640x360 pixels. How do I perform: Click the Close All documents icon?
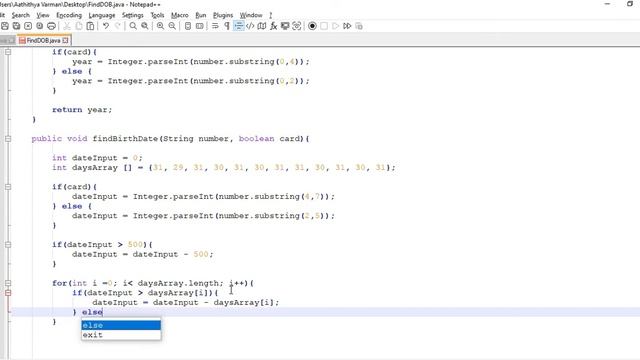[x=40, y=26]
